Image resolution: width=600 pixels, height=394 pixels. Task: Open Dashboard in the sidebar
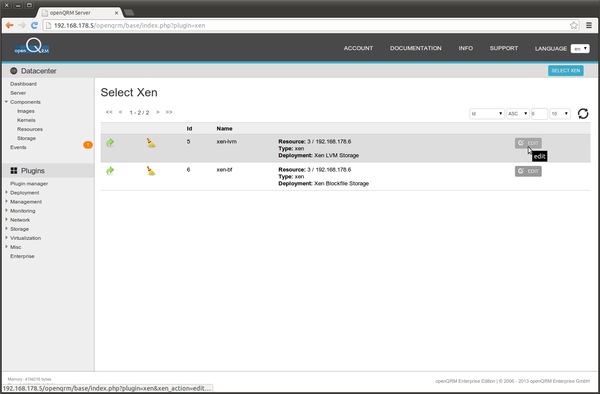click(x=23, y=84)
